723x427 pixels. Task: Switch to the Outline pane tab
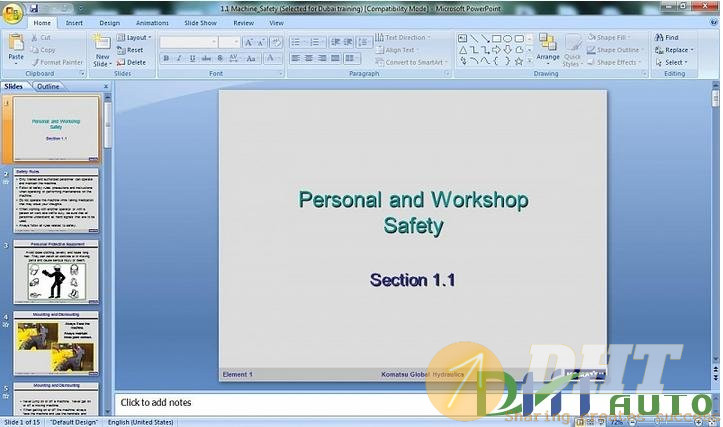(48, 86)
